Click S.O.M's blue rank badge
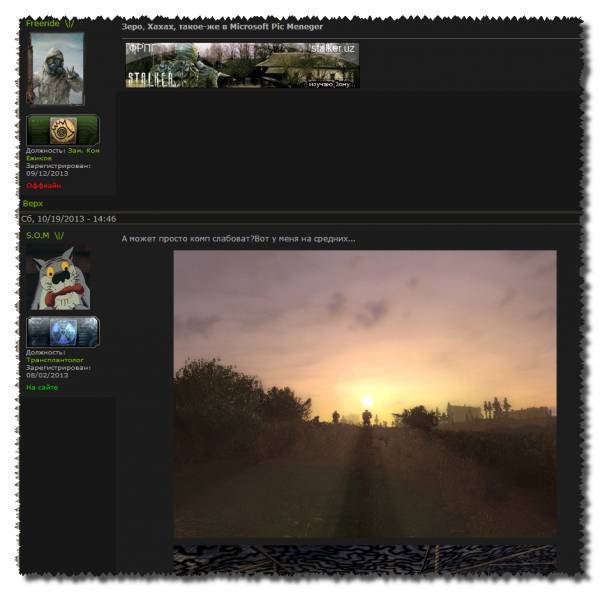600x592 pixels. tap(62, 331)
